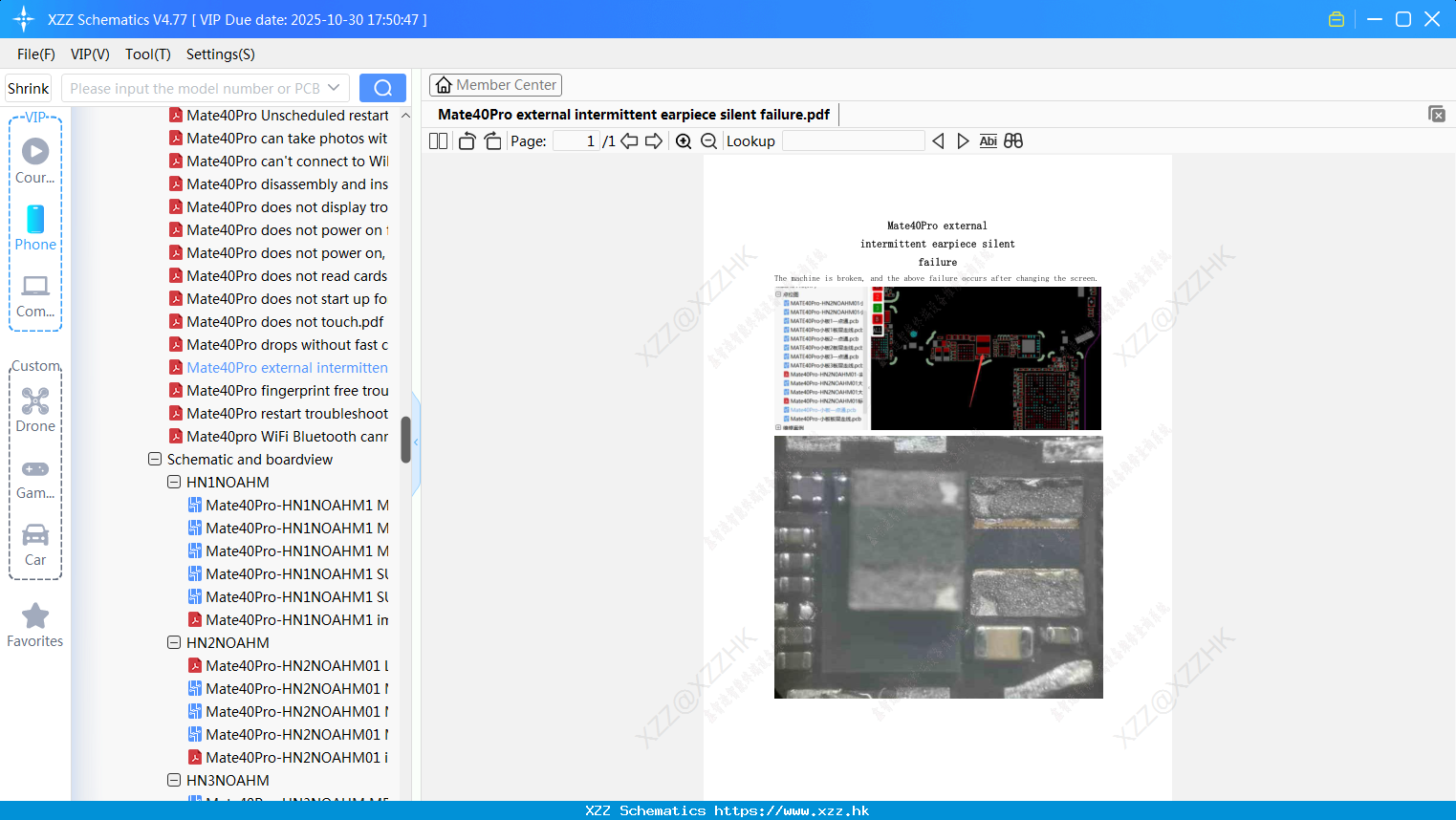Open Mate40Pro fingerprint free trou PDF
Image resolution: width=1456 pixels, height=820 pixels.
[279, 390]
